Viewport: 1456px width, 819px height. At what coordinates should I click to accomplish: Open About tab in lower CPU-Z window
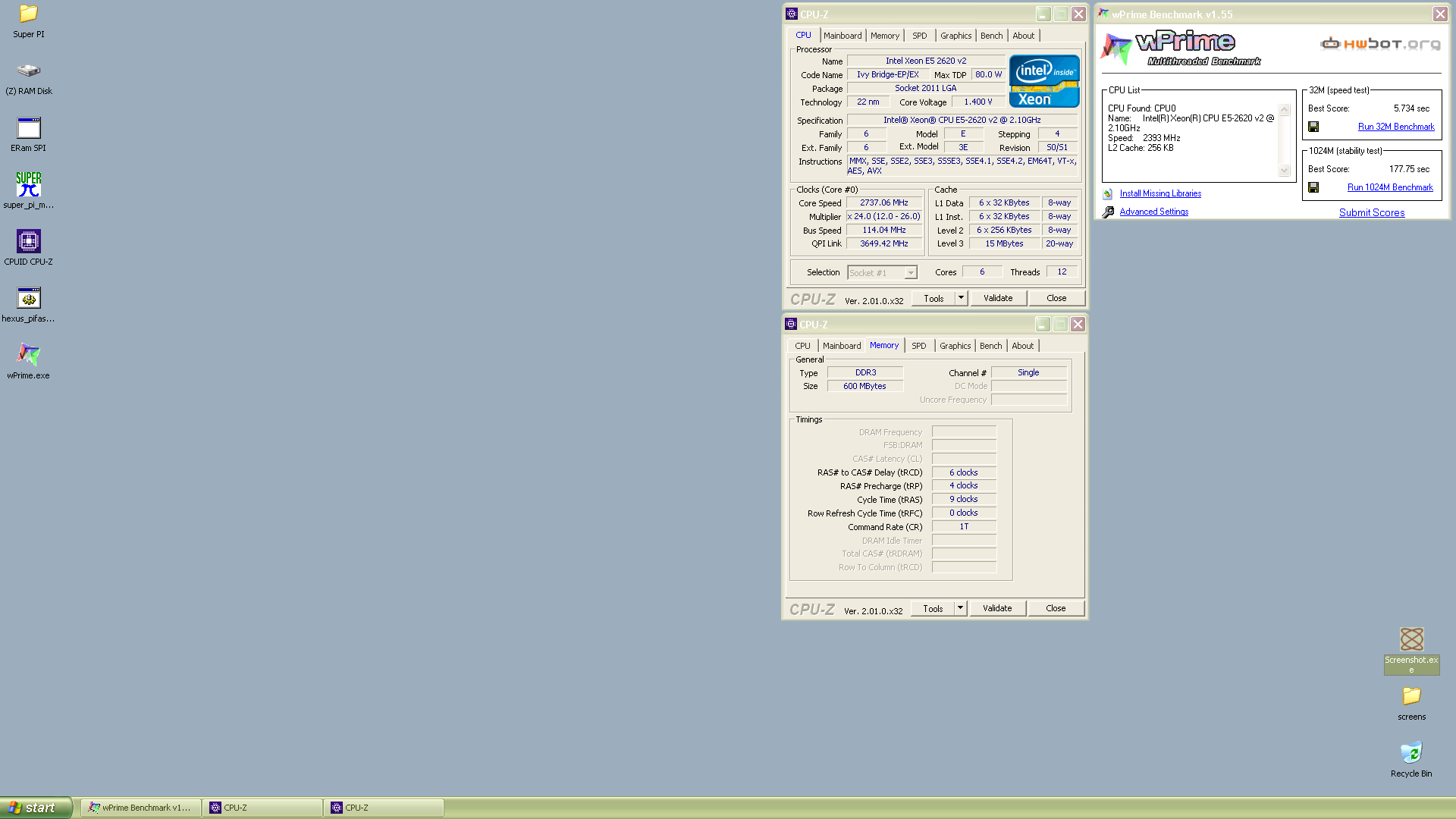click(x=1023, y=346)
